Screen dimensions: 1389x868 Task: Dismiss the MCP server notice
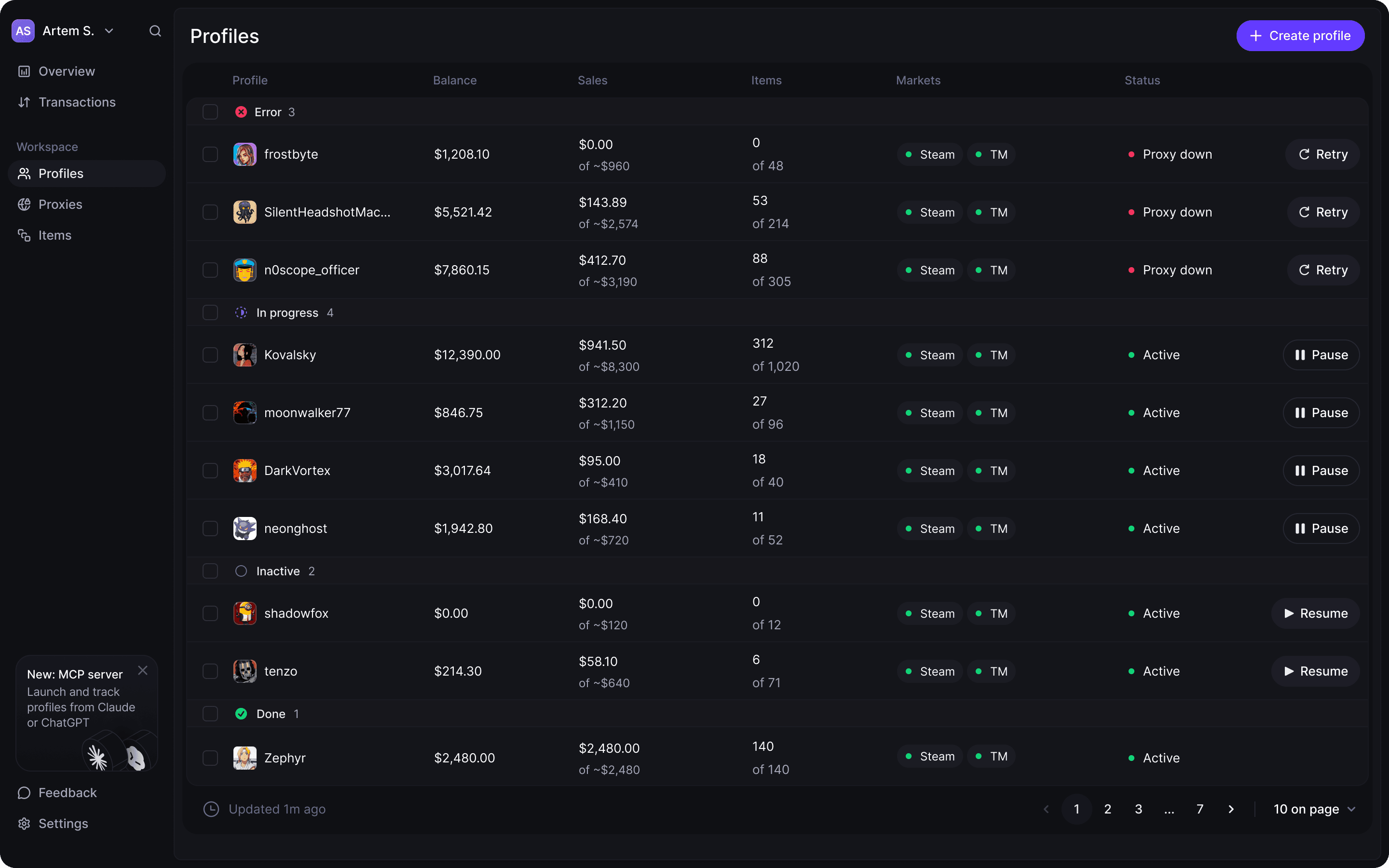click(143, 670)
